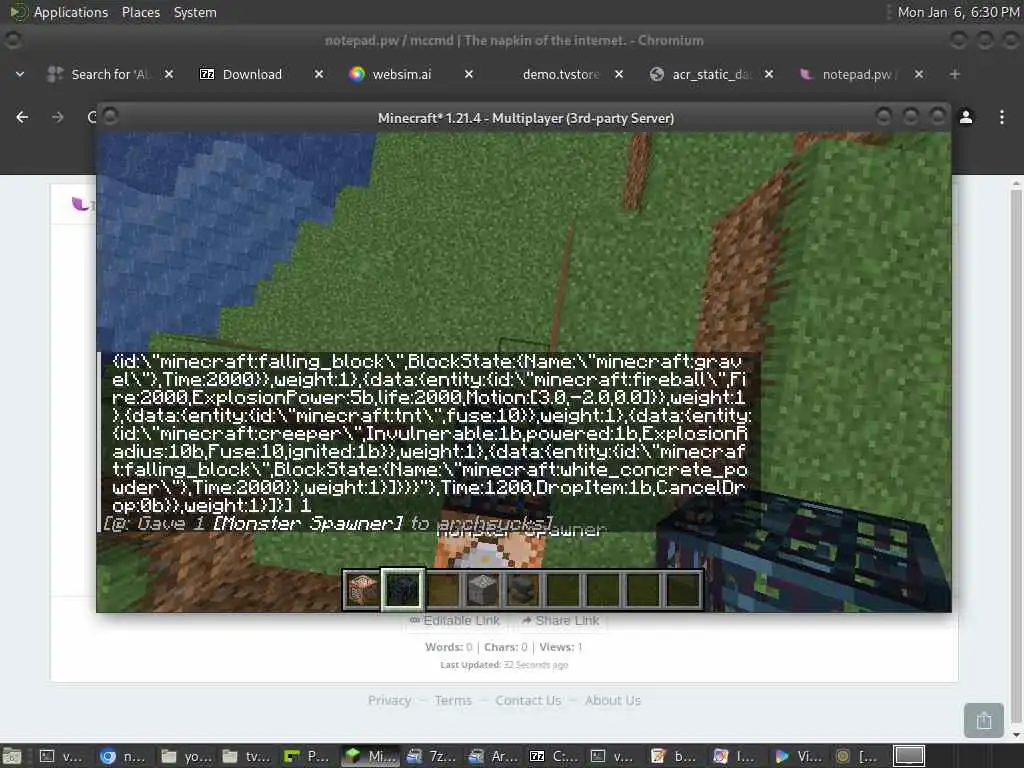Switch to the 'P...' taskbar window
This screenshot has width=1024, height=768.
(x=307, y=756)
